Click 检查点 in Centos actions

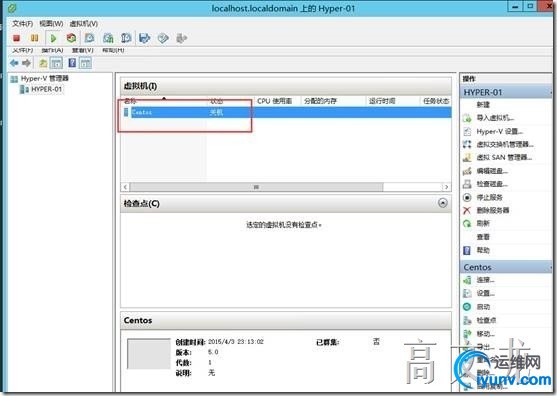click(486, 320)
